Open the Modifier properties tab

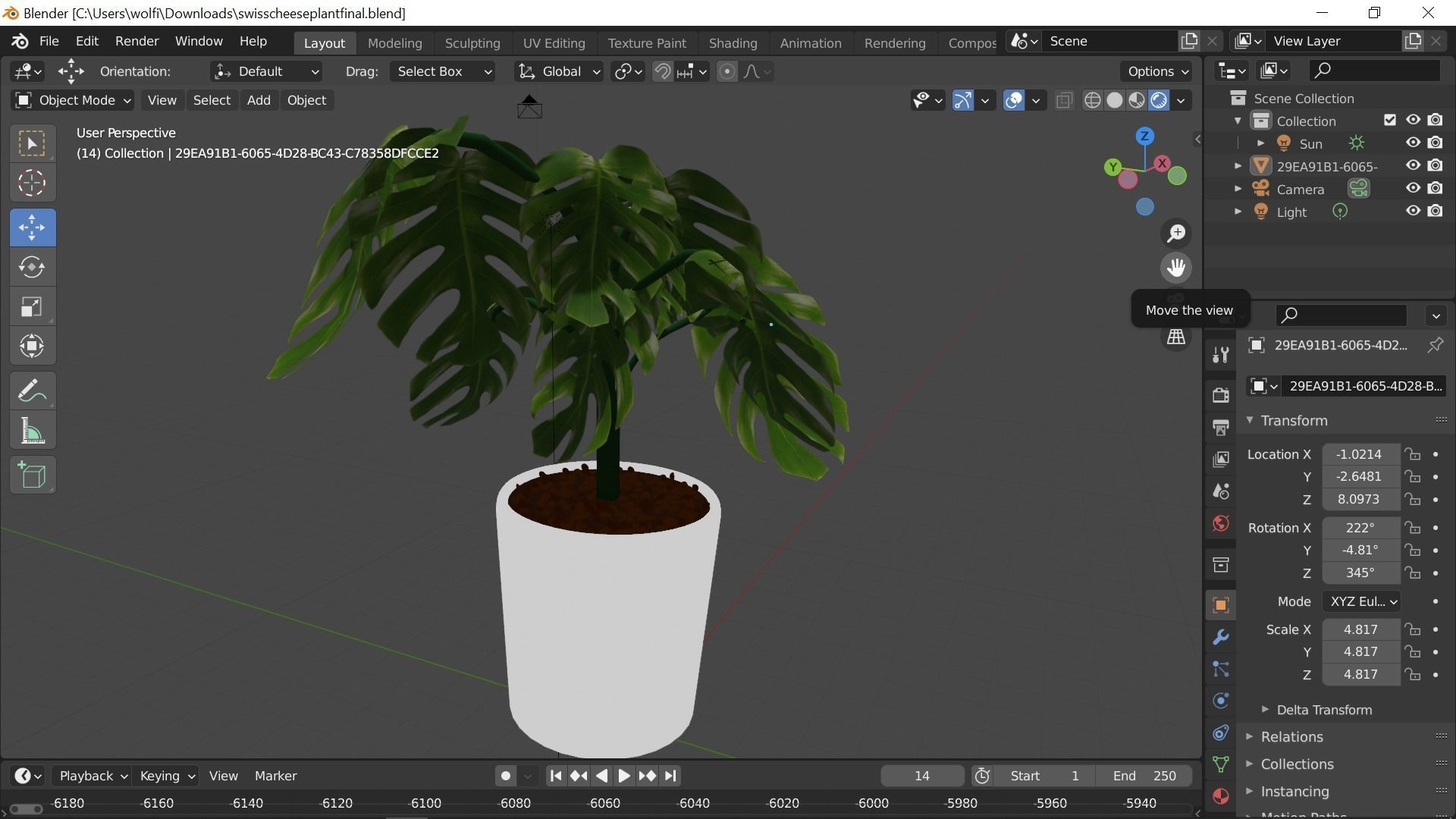[1220, 637]
